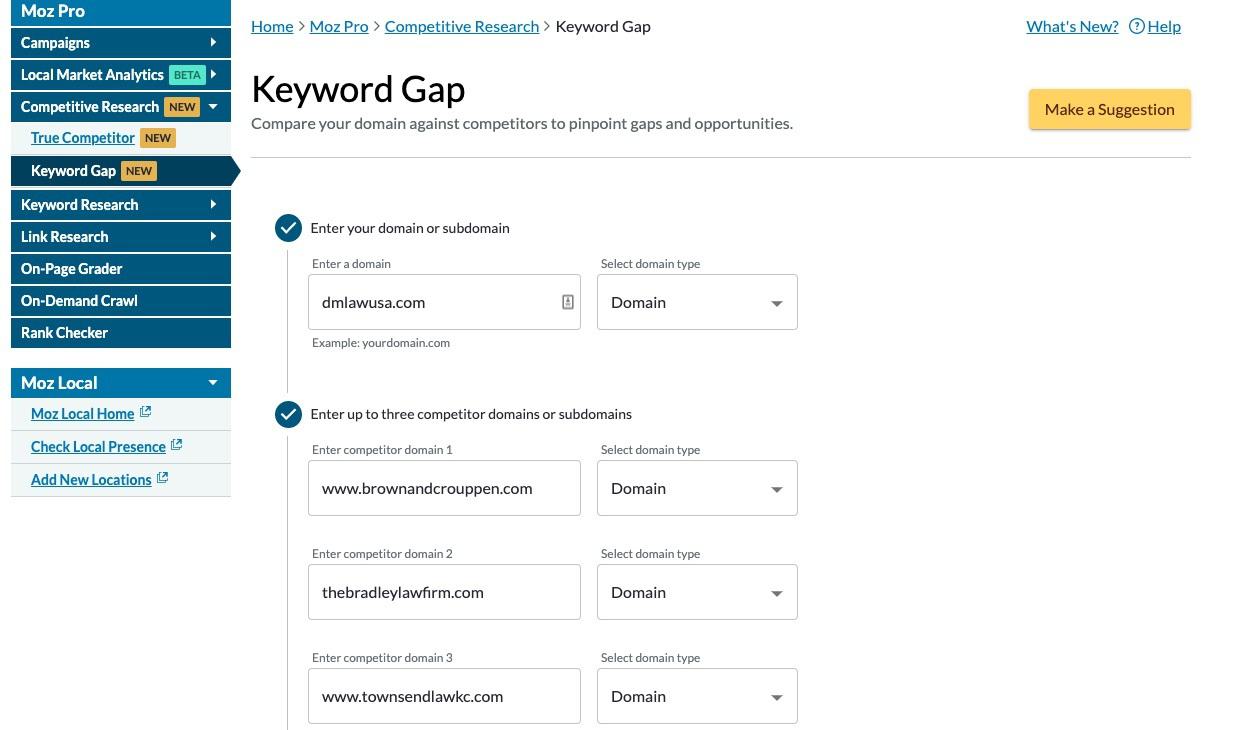The height and width of the screenshot is (730, 1240).
Task: Open the Campaigns sidebar menu
Action: [x=120, y=43]
